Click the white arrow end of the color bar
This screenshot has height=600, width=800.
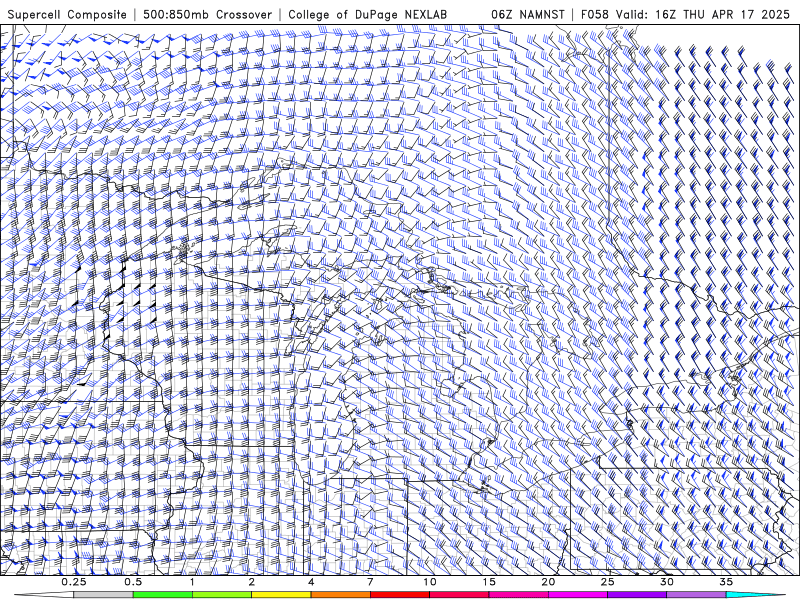(x=44, y=595)
